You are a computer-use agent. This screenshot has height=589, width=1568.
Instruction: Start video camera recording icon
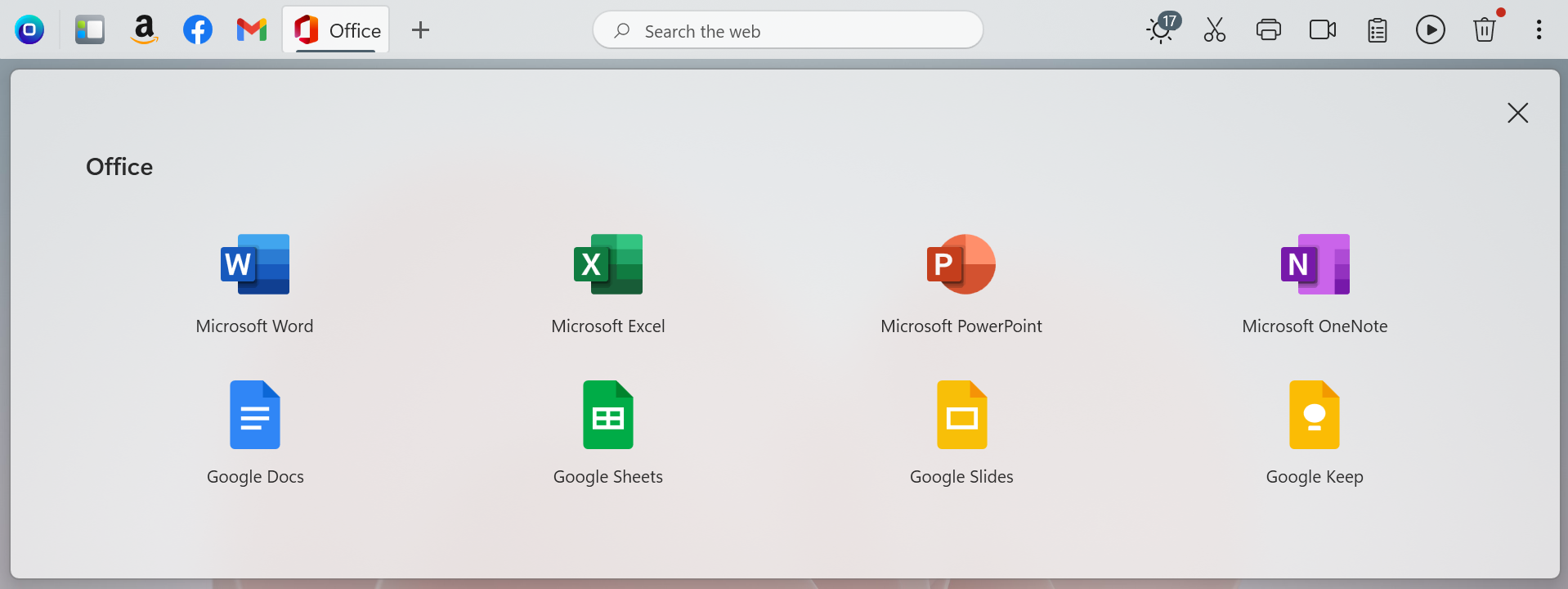(x=1323, y=30)
